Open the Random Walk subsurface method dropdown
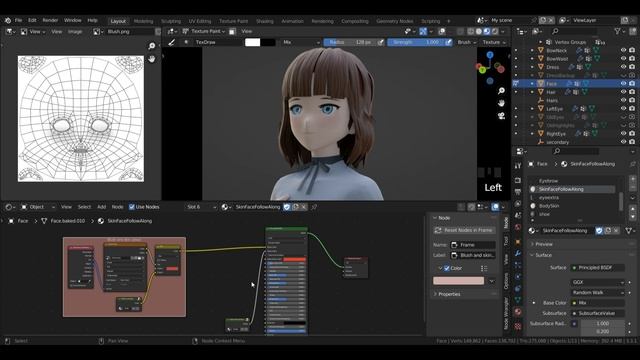640x360 pixels. click(x=598, y=292)
